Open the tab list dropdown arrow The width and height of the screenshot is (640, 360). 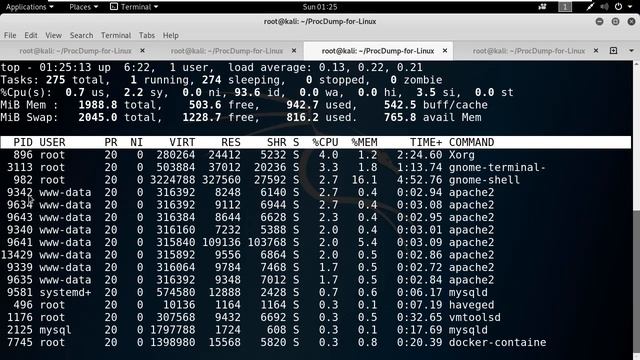[x=631, y=51]
